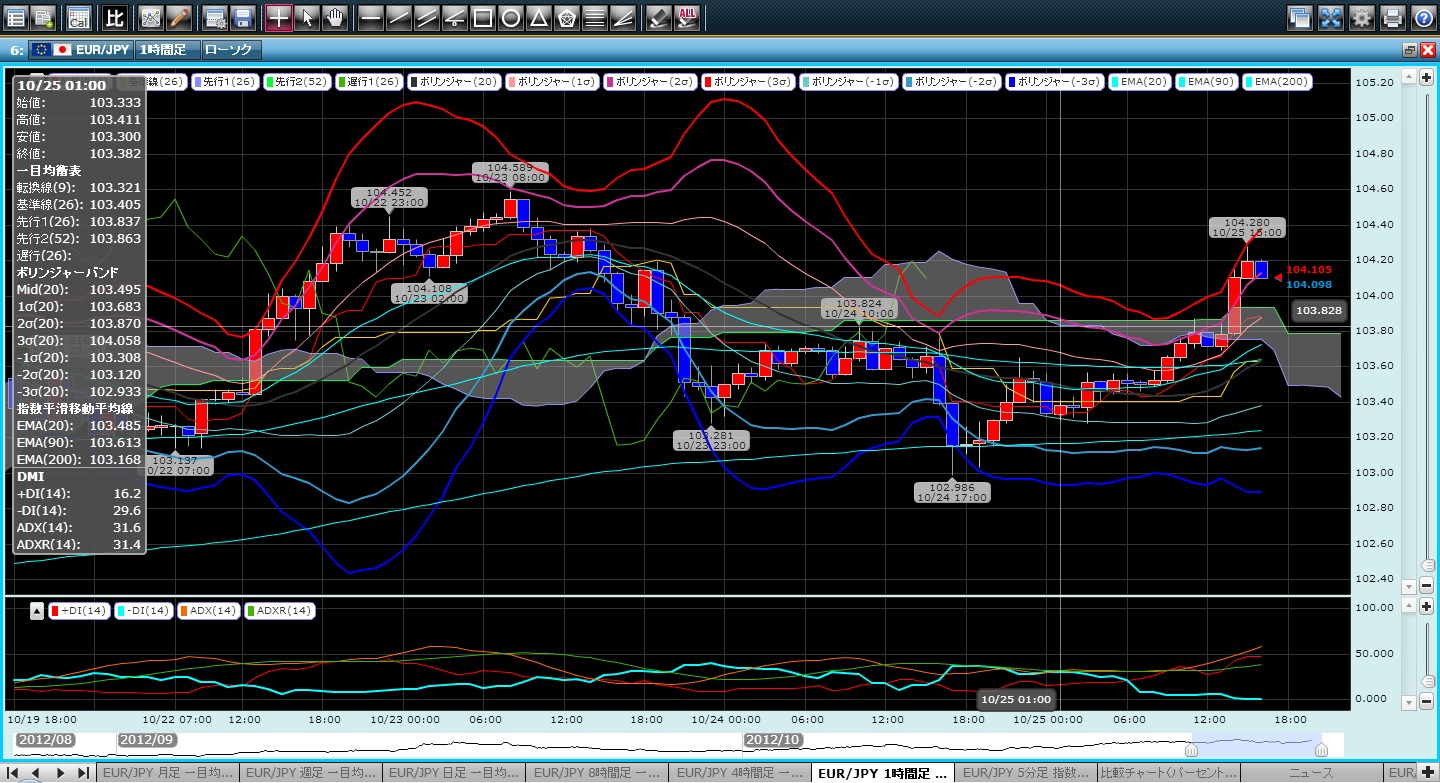This screenshot has height=783, width=1440.
Task: Toggle the ボリンジャー(3σ) legend chip
Action: (748, 82)
